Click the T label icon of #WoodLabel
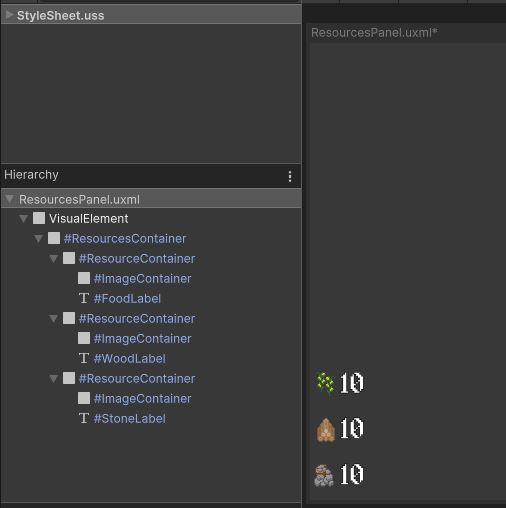 [x=84, y=358]
